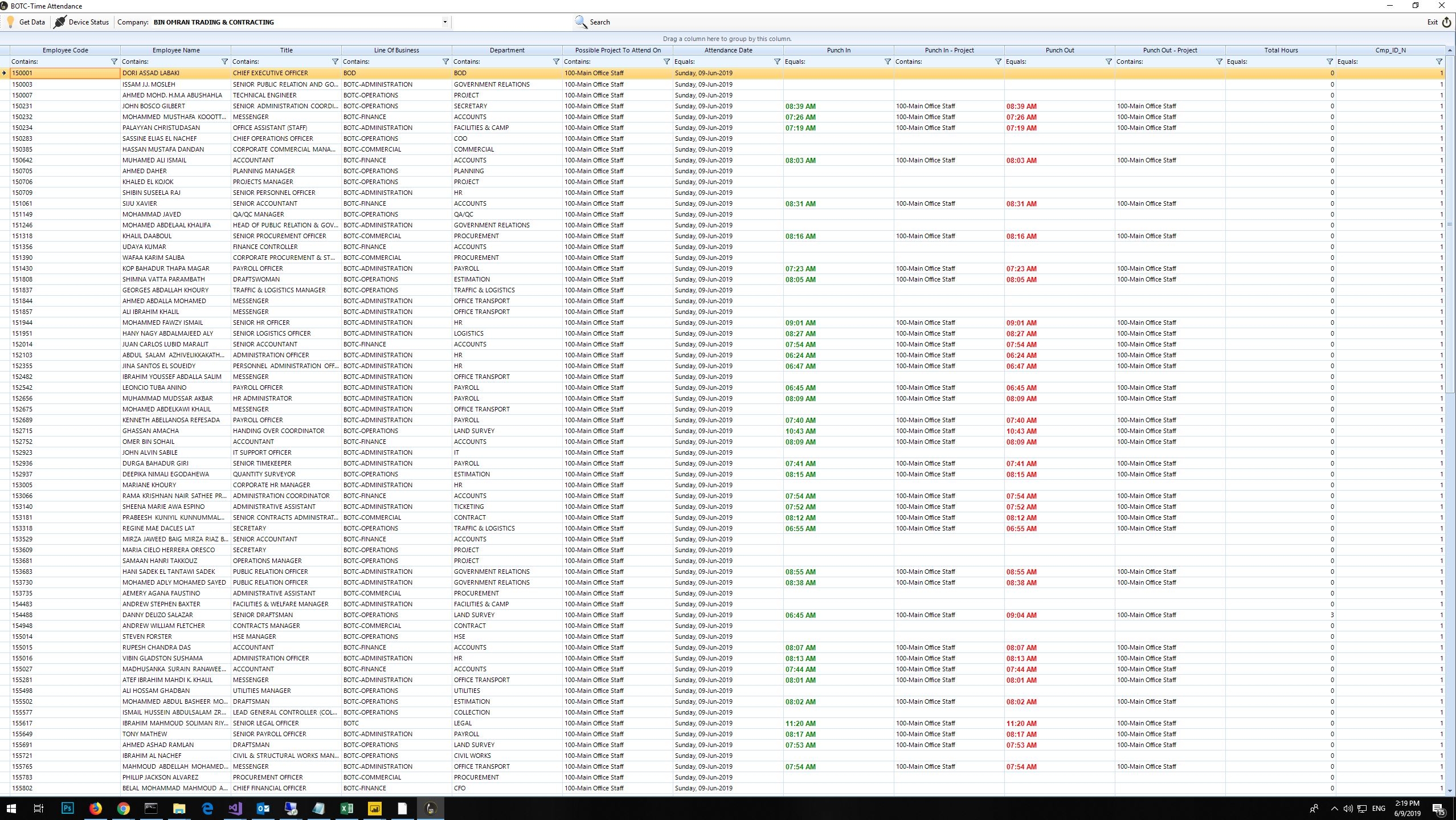The image size is (1456, 820).
Task: Open Excel from the taskbar
Action: point(346,808)
